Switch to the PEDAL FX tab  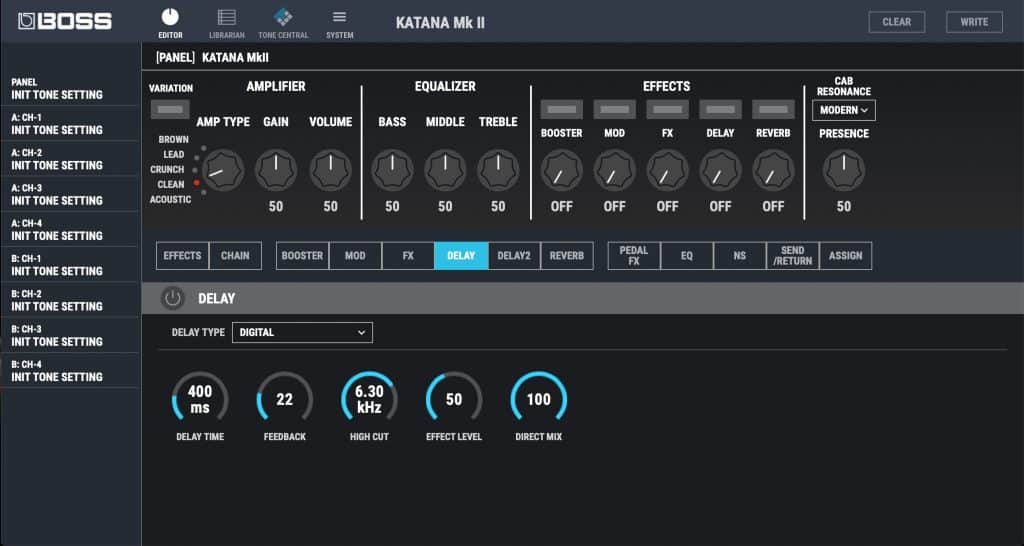[x=634, y=256]
